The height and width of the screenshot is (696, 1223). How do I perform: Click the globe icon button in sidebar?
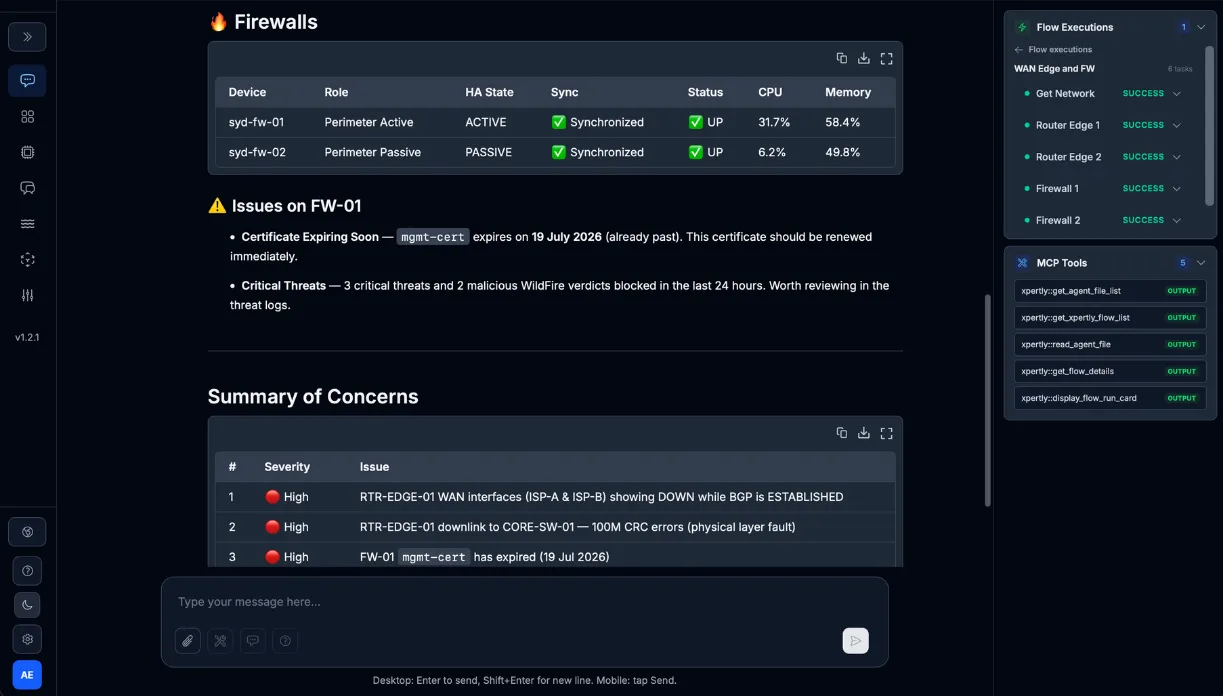click(27, 532)
